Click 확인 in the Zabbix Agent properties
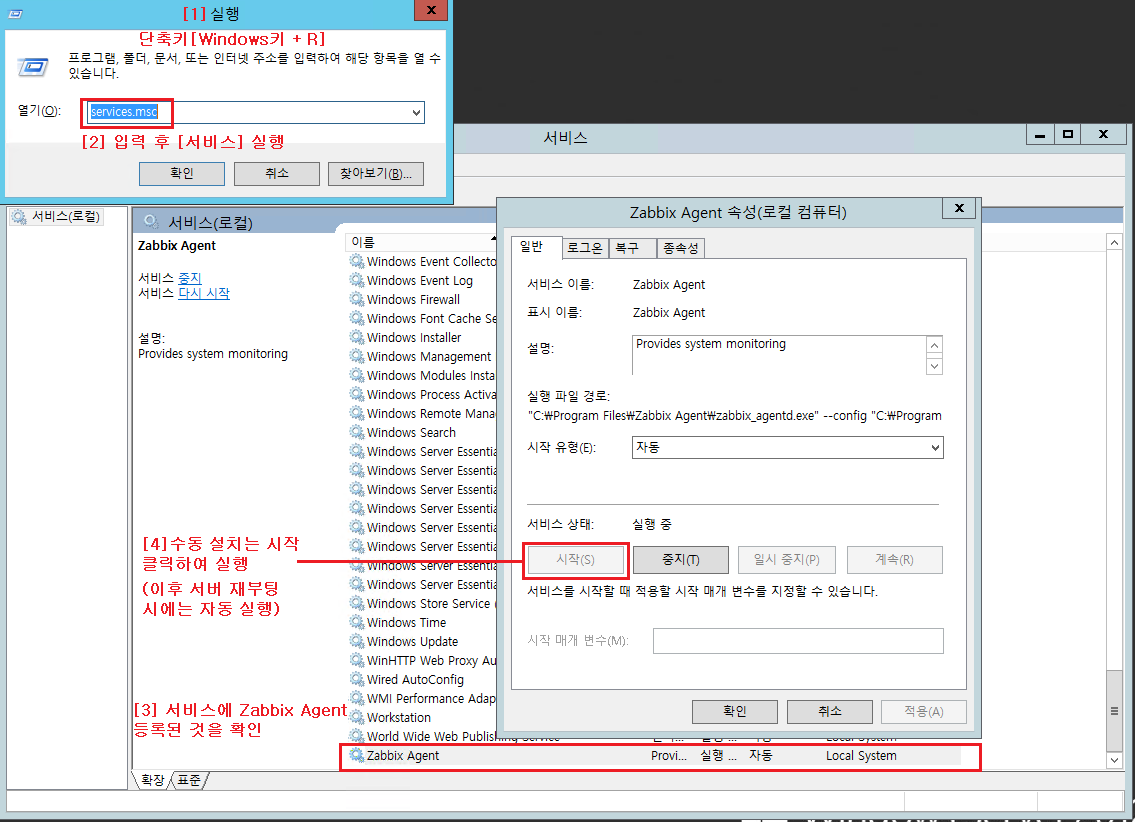The height and width of the screenshot is (822, 1135). (x=735, y=711)
